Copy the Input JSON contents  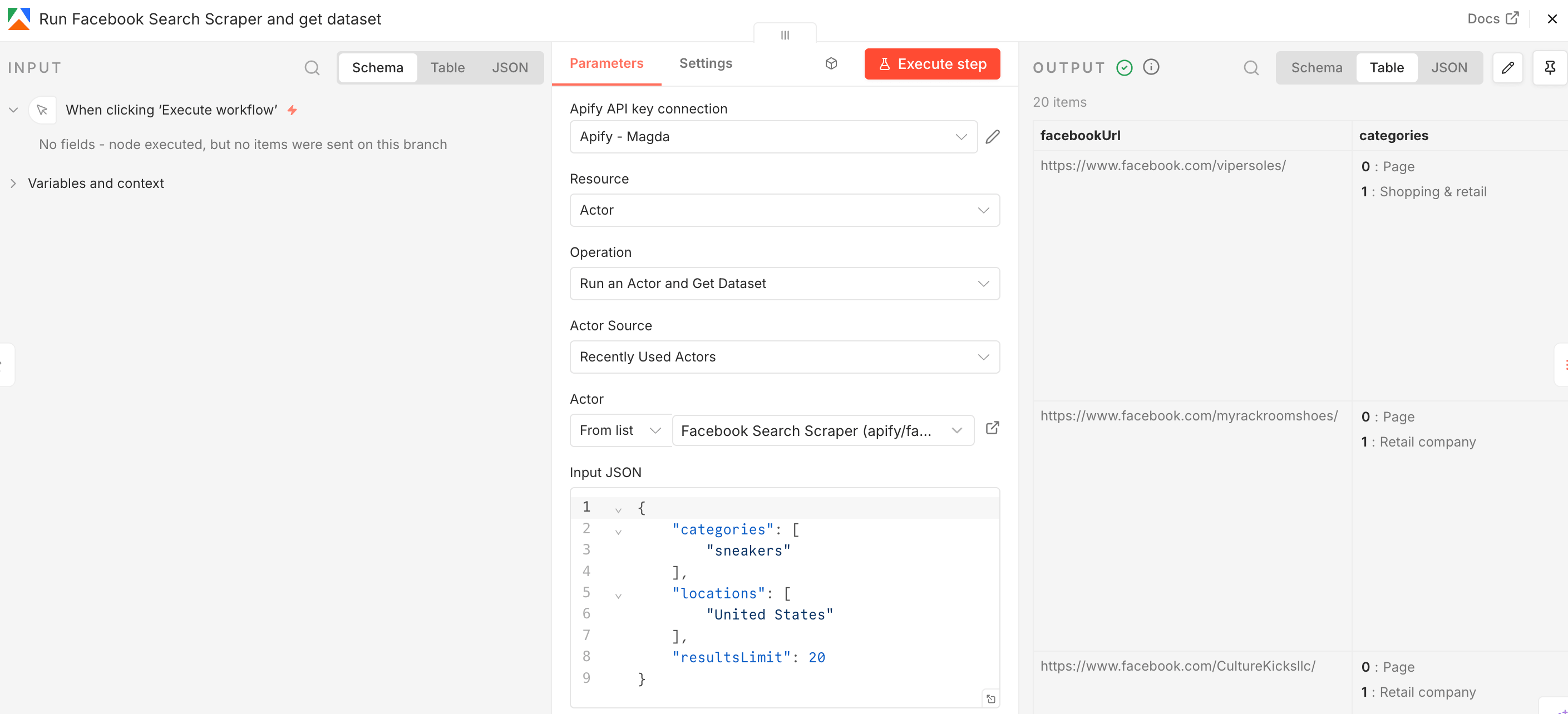click(x=991, y=698)
